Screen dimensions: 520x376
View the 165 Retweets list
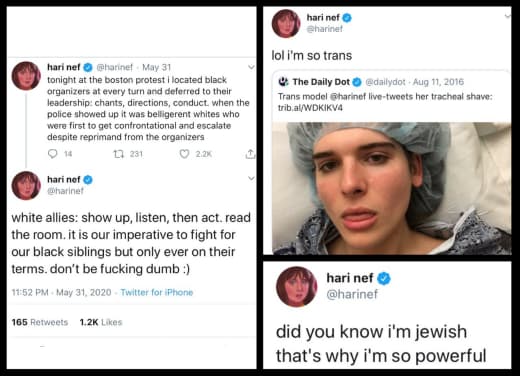[40, 322]
